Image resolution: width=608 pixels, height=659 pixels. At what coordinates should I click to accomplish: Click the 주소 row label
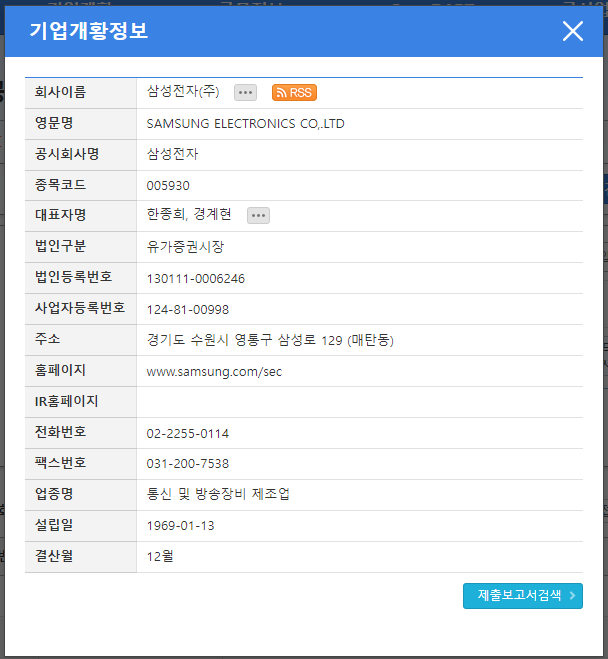tap(47, 339)
